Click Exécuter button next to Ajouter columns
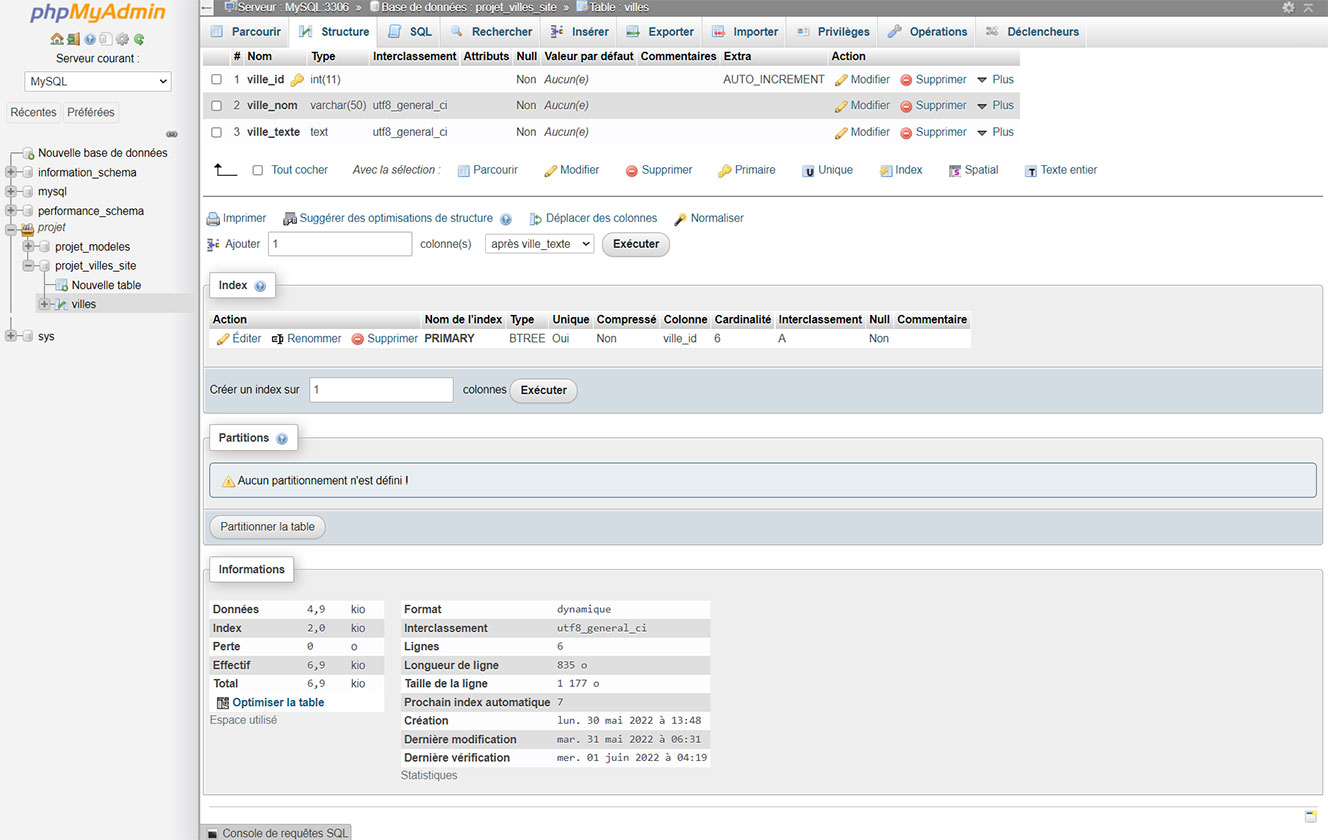This screenshot has width=1328, height=840. tap(636, 244)
